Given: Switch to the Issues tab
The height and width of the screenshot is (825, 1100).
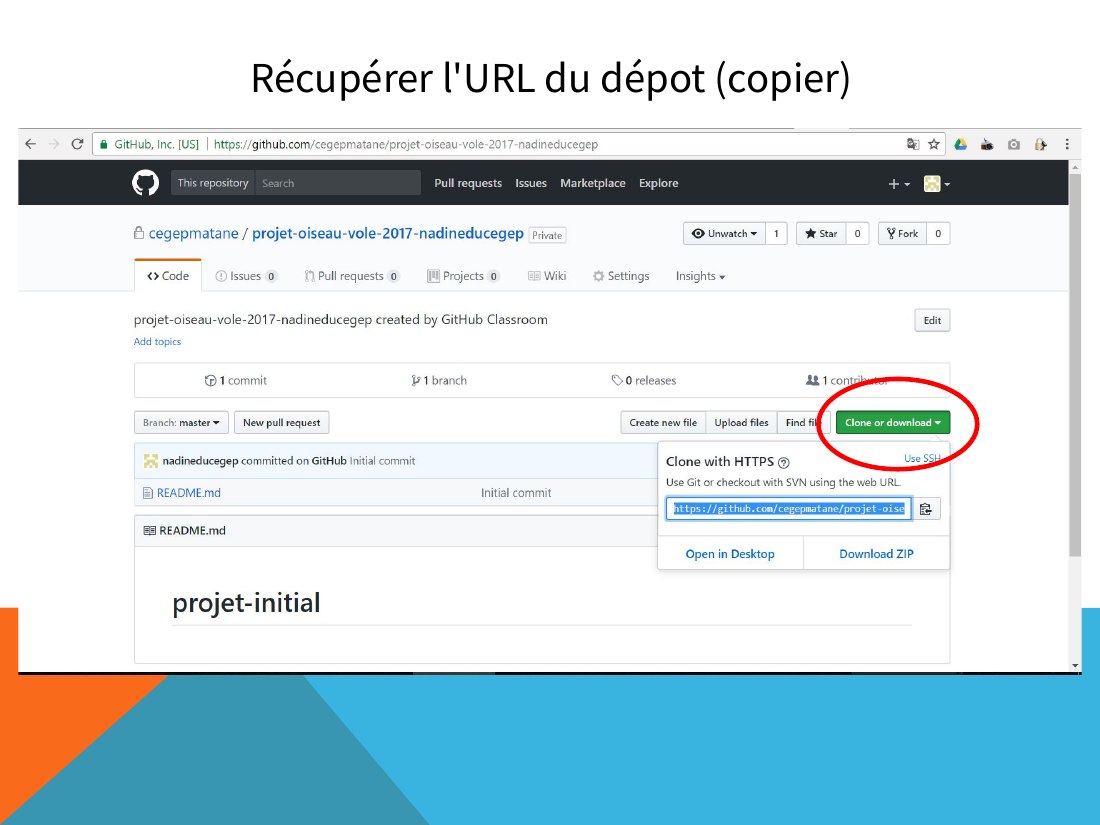Looking at the screenshot, I should click(246, 276).
